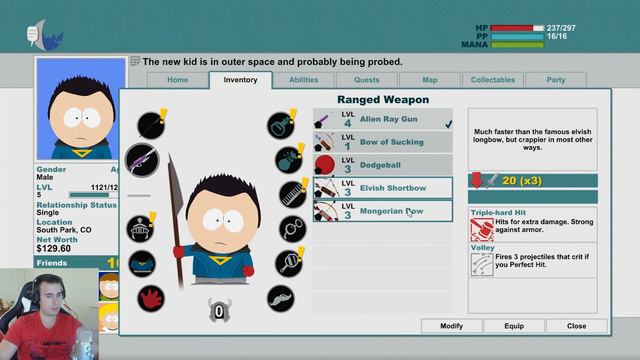The height and width of the screenshot is (360, 640).
Task: Click the Bow of Sucking item icon
Action: pos(324,142)
